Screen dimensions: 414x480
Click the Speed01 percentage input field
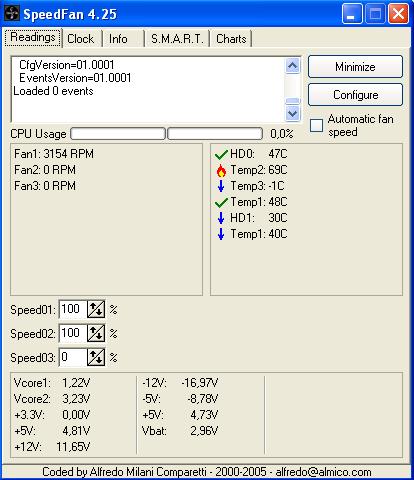73,309
